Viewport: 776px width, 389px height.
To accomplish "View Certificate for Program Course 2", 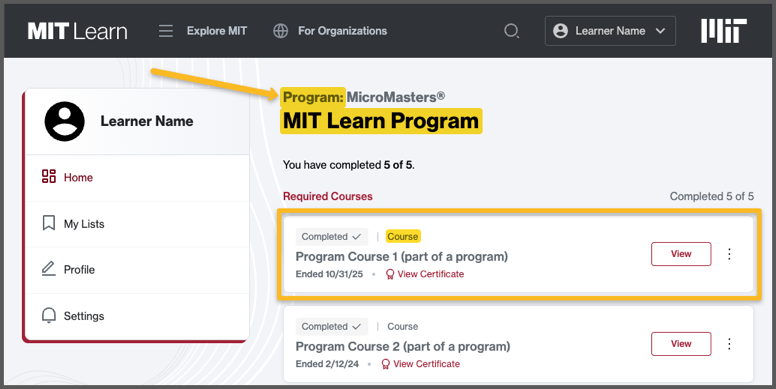I will (427, 364).
